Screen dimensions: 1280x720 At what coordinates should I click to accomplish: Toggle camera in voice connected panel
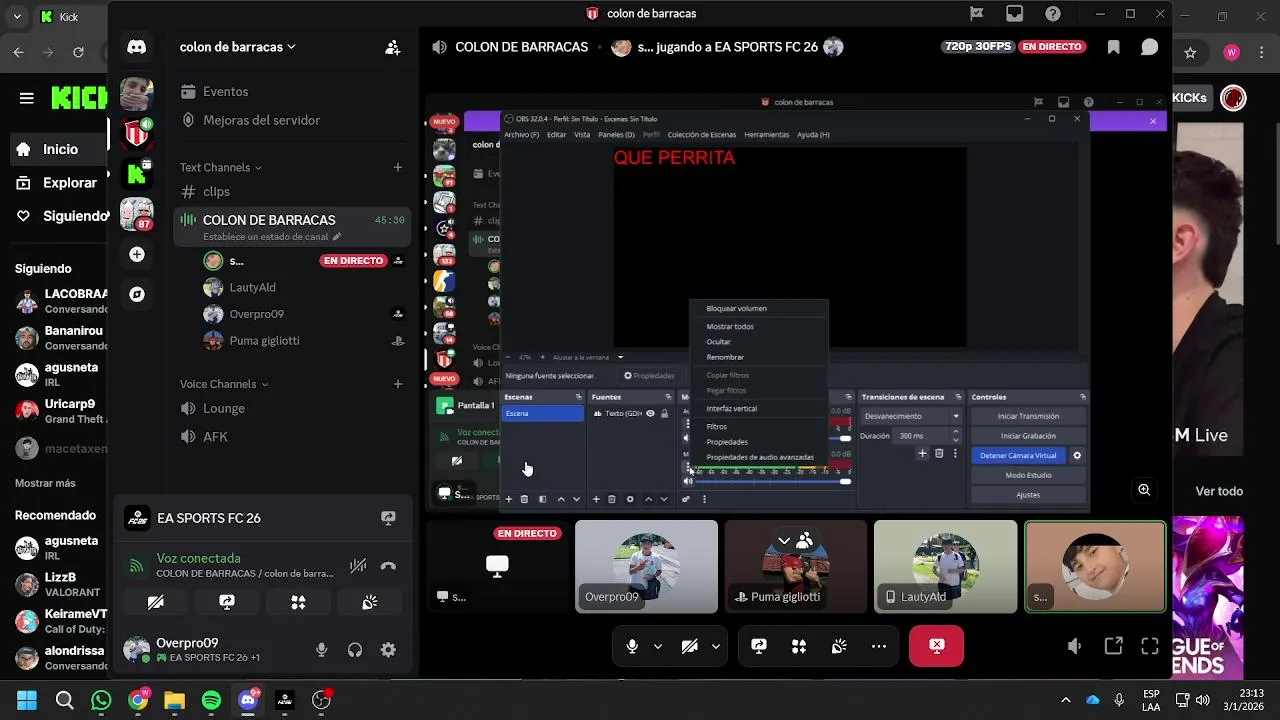156,602
